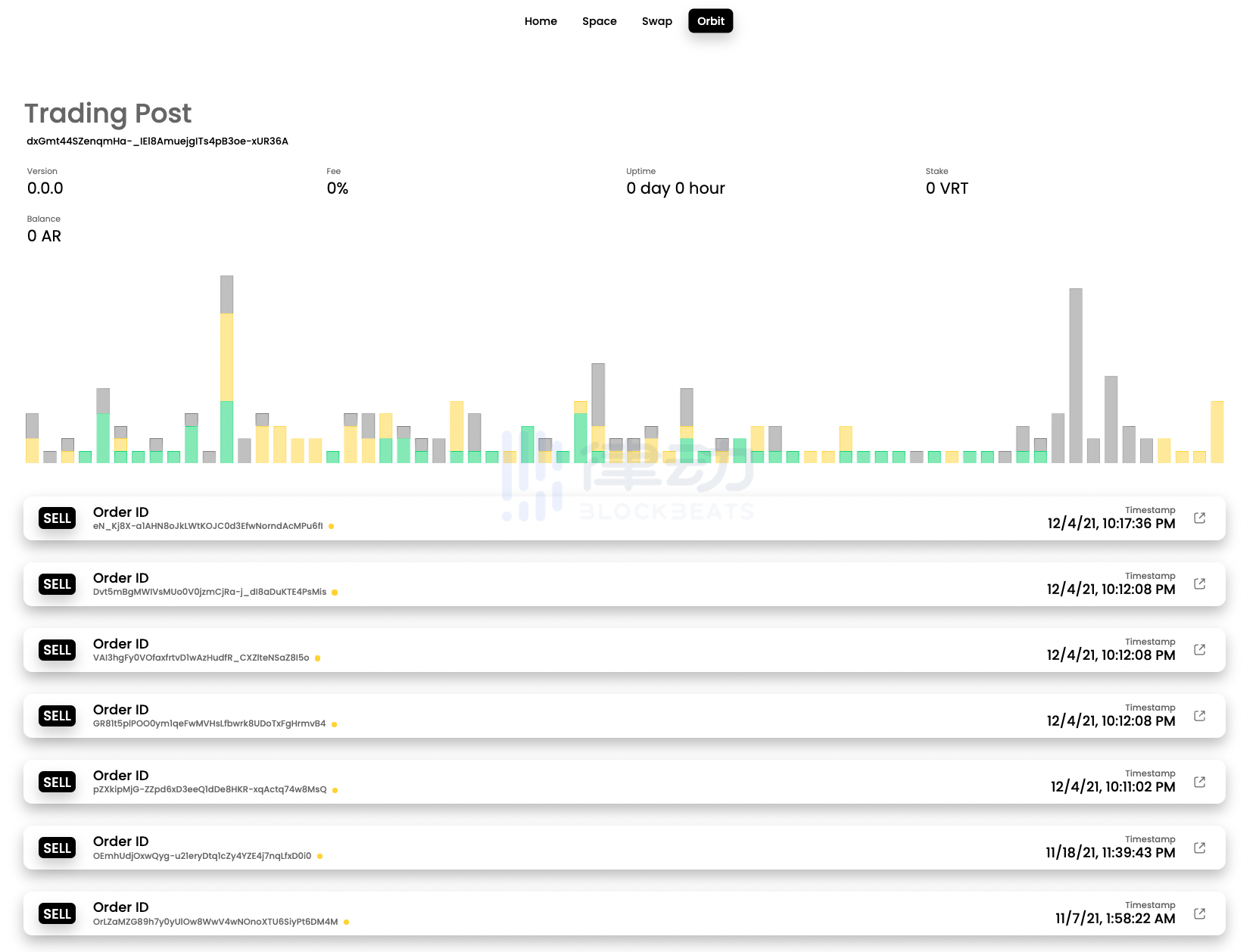
Task: Click yellow status dot of order pZXkipMjG
Action: coord(335,790)
